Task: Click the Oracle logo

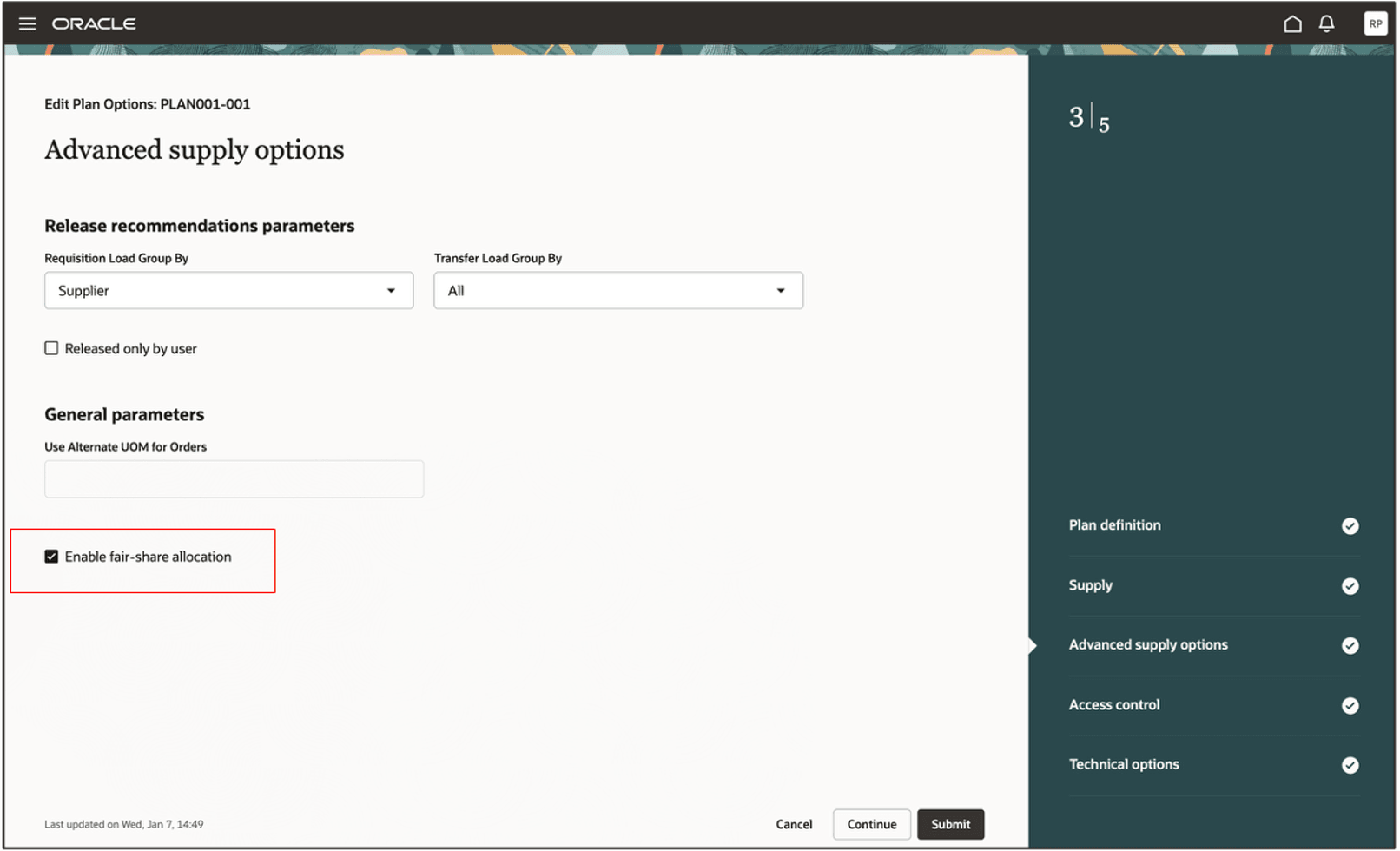Action: click(94, 23)
